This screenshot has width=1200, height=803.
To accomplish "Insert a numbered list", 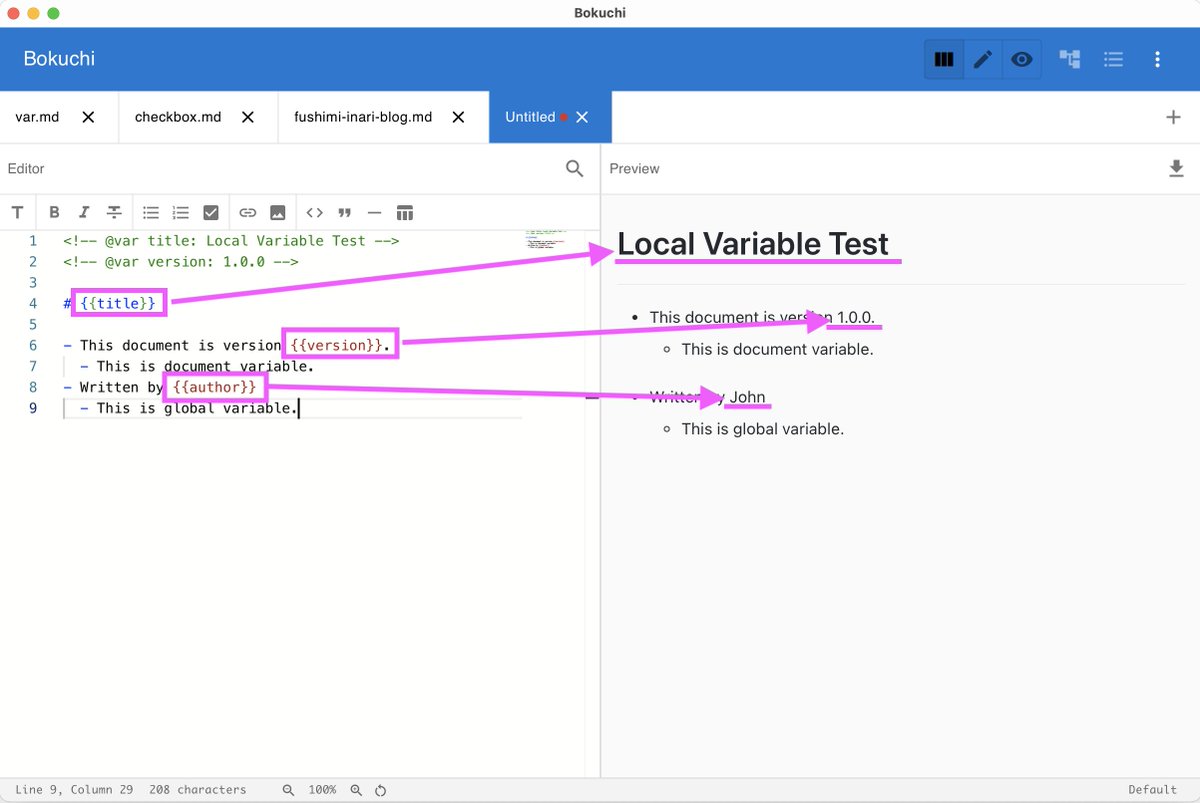I will pyautogui.click(x=181, y=212).
